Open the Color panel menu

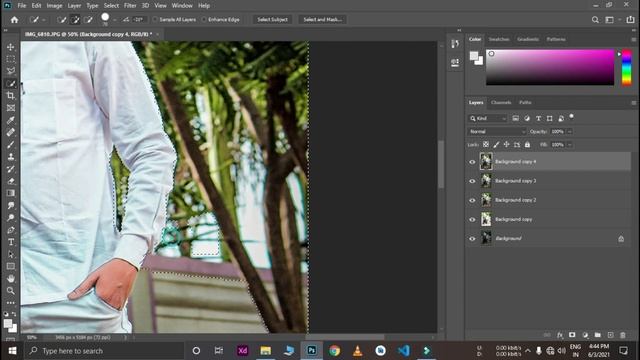(633, 40)
